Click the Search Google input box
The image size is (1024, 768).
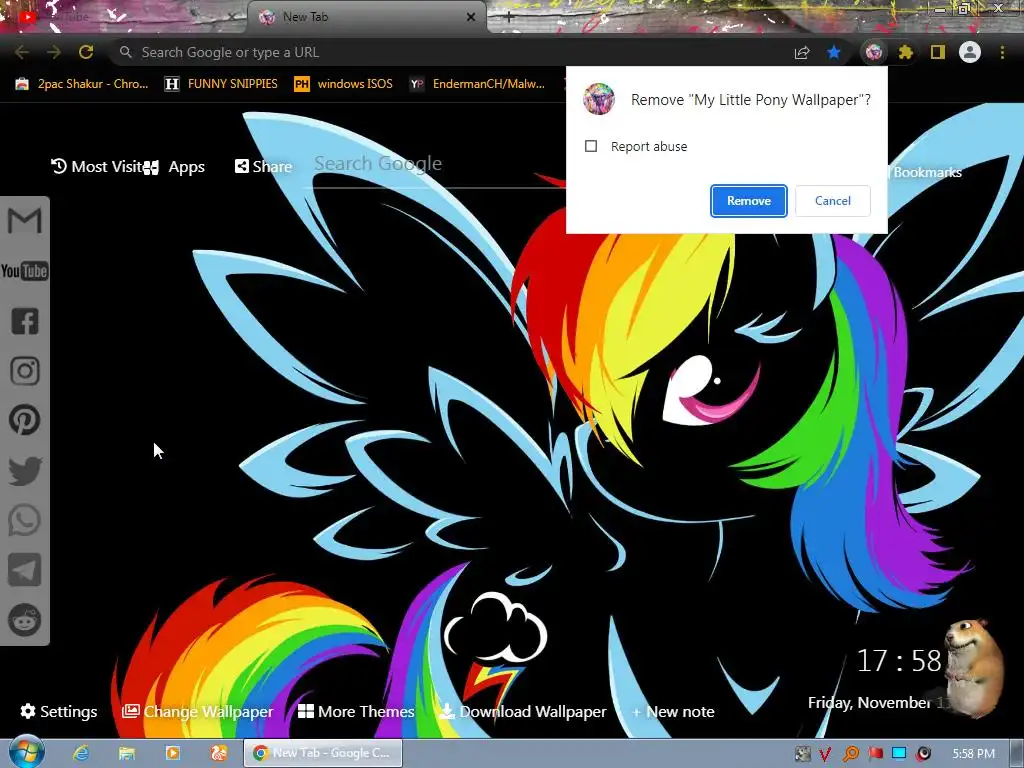[x=434, y=165]
